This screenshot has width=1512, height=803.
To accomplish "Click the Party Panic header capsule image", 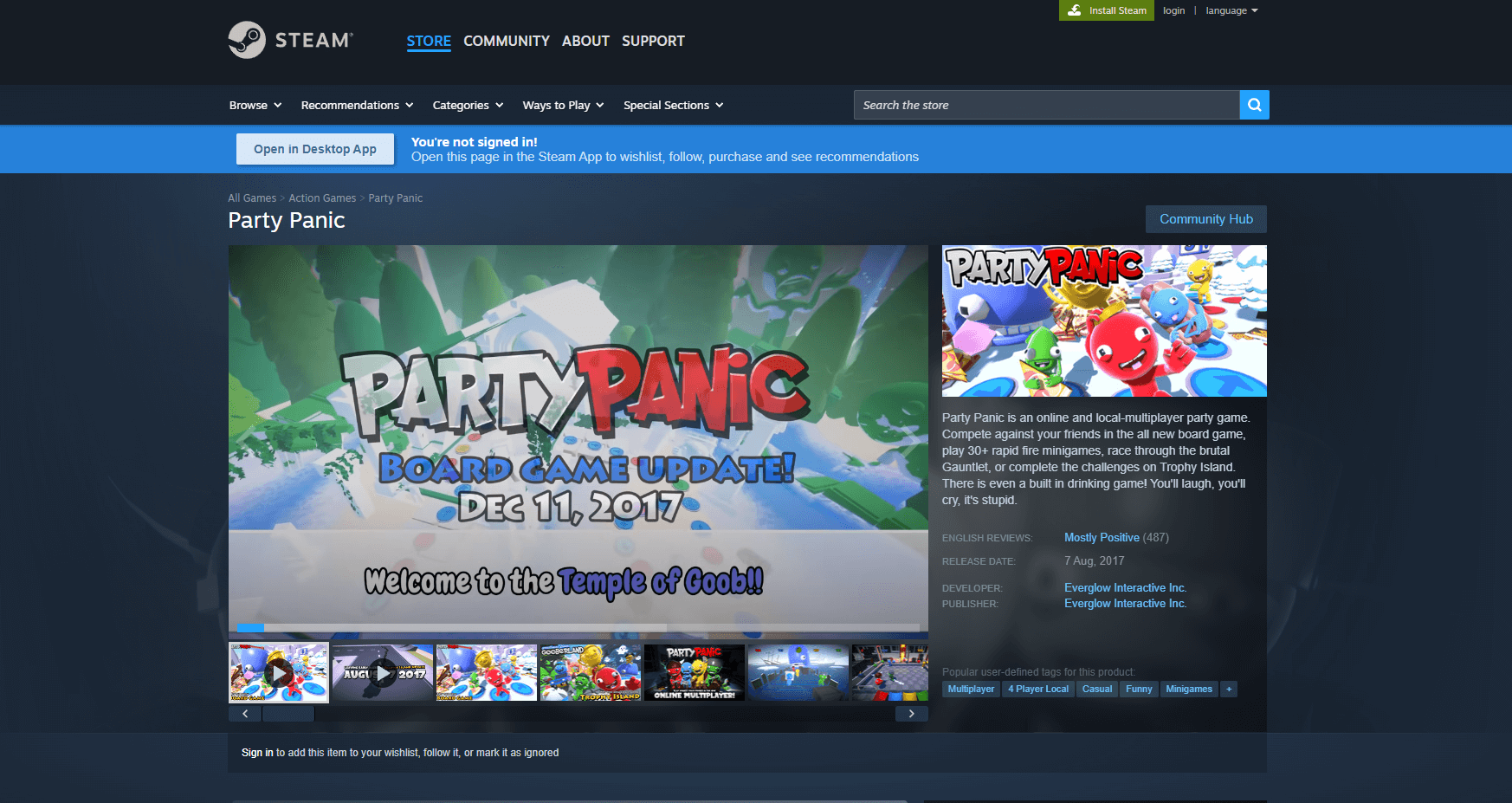I will point(1104,321).
